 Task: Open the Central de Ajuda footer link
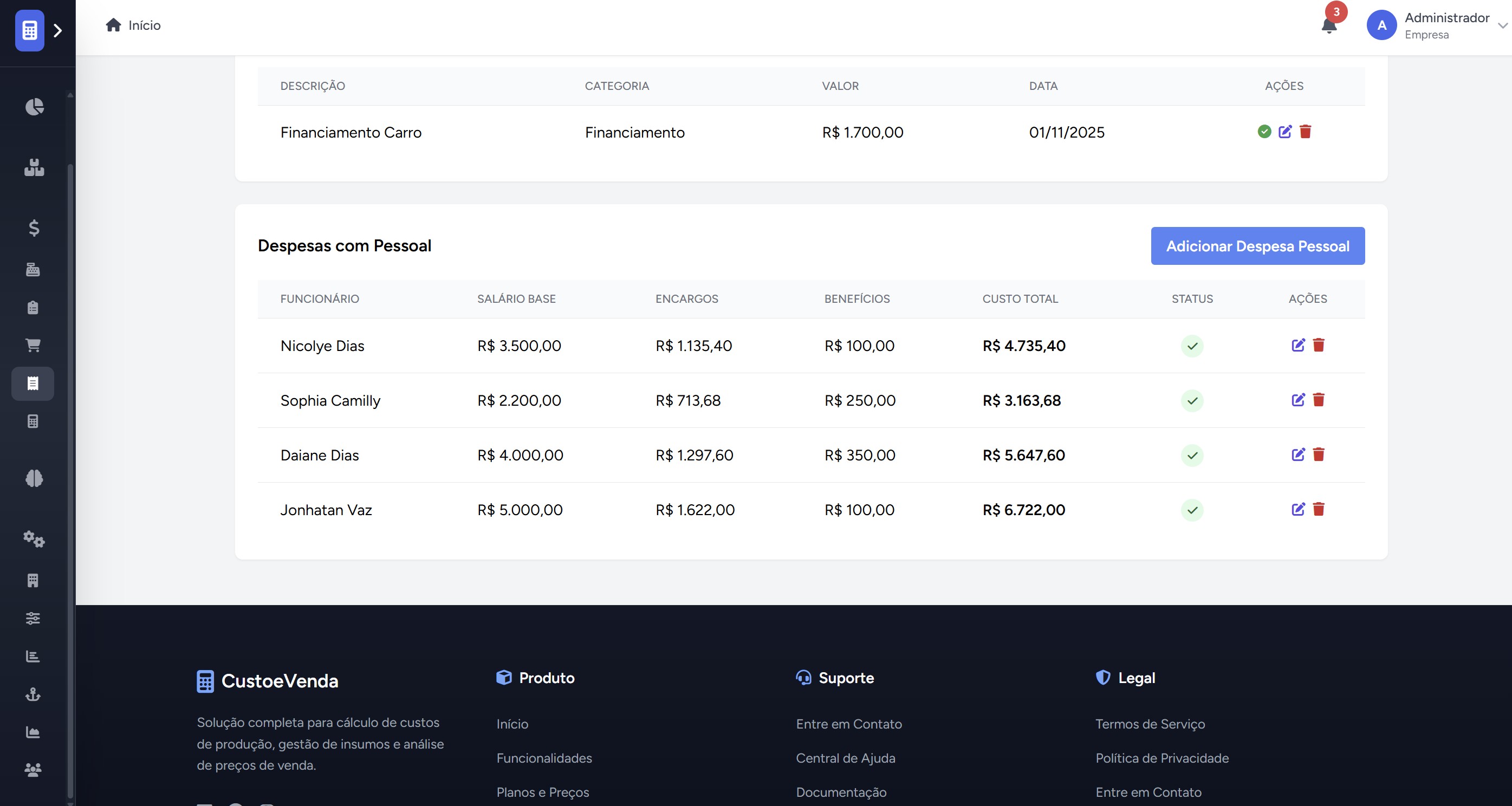point(845,758)
